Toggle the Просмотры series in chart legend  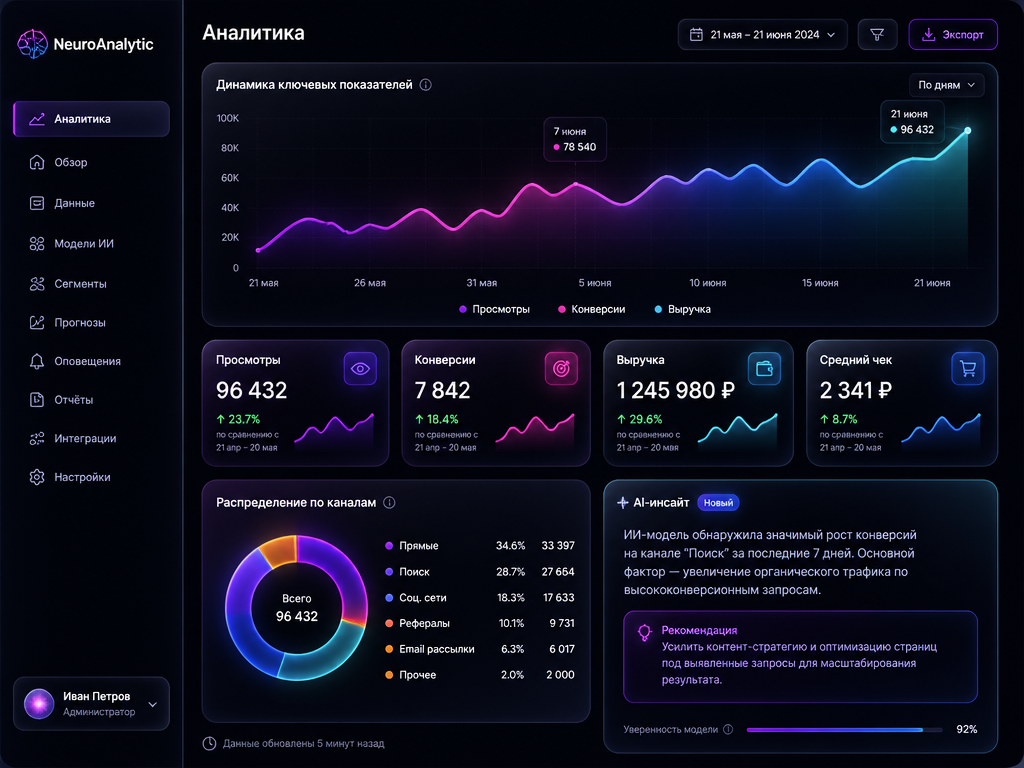point(494,309)
